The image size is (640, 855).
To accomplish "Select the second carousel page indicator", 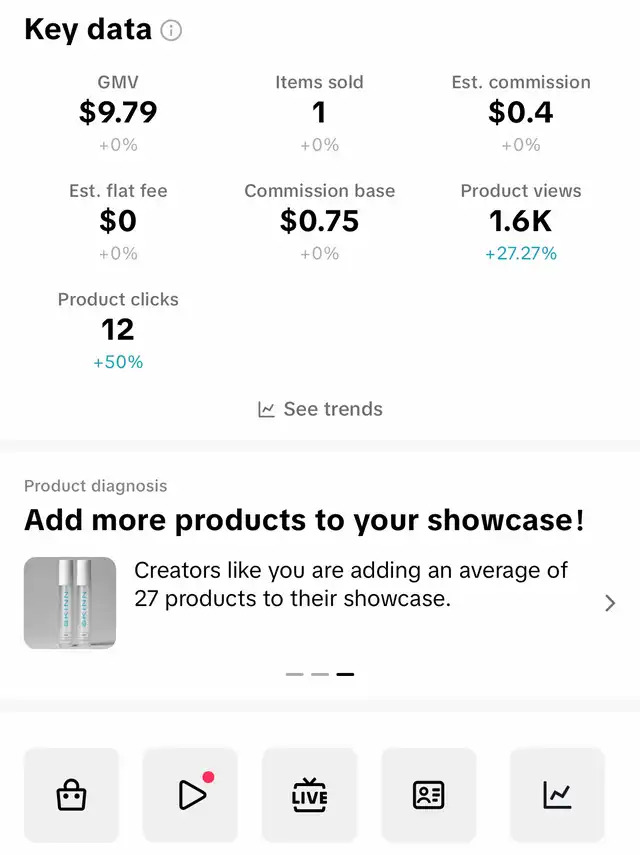I will pos(320,675).
